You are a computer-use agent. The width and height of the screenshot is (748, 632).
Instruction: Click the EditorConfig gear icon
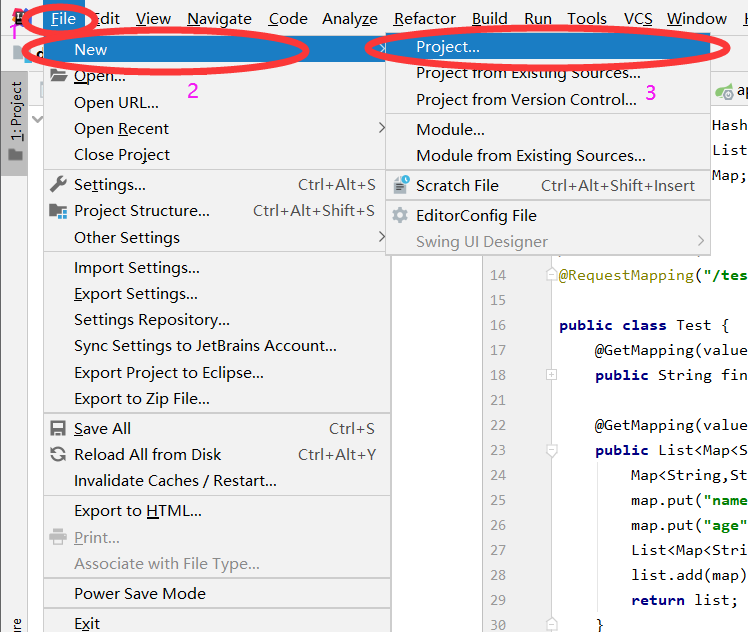(x=400, y=216)
